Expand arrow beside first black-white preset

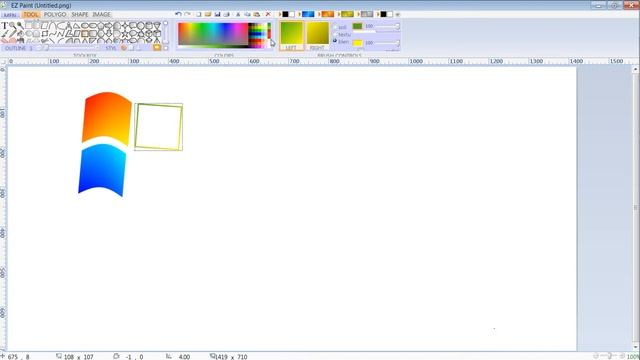point(280,14)
